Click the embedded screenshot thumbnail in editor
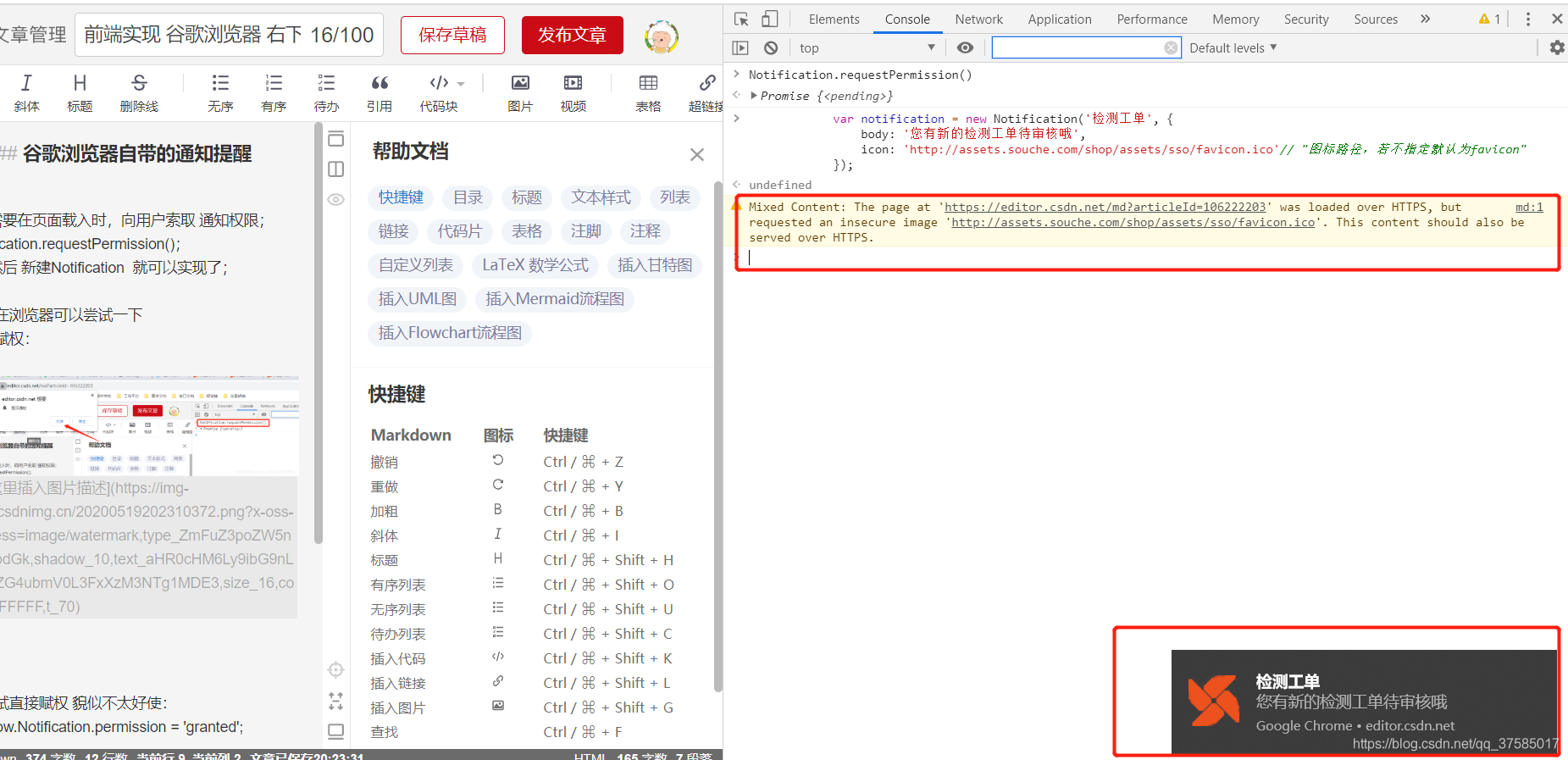 (x=149, y=426)
